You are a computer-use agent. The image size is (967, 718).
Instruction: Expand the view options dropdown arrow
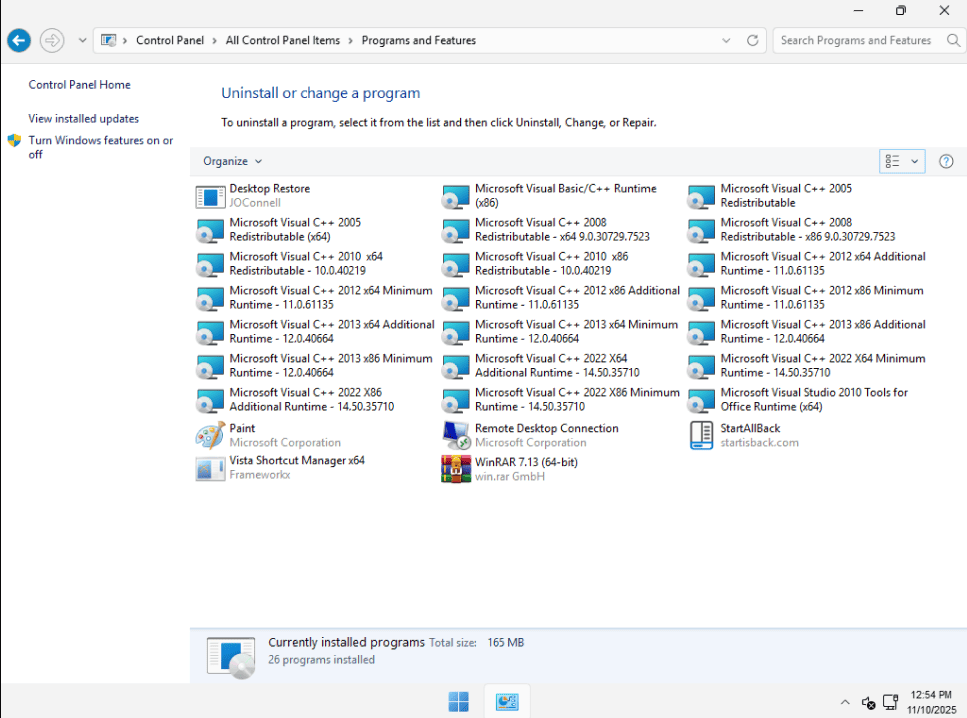tap(914, 161)
